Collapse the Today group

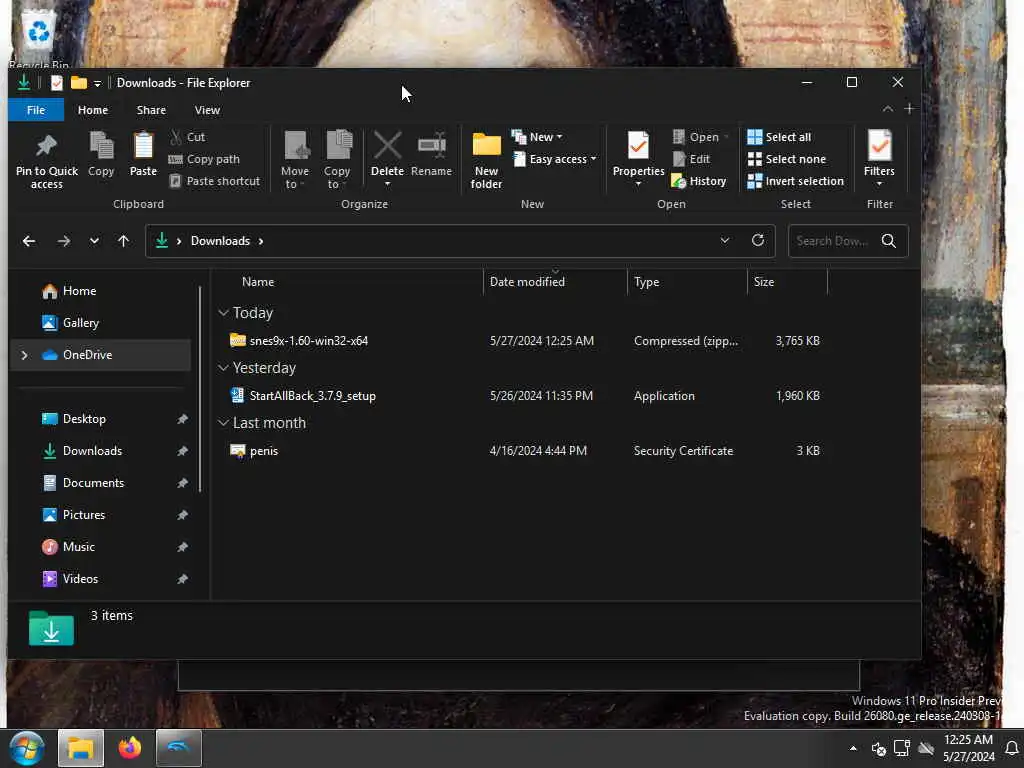point(223,313)
